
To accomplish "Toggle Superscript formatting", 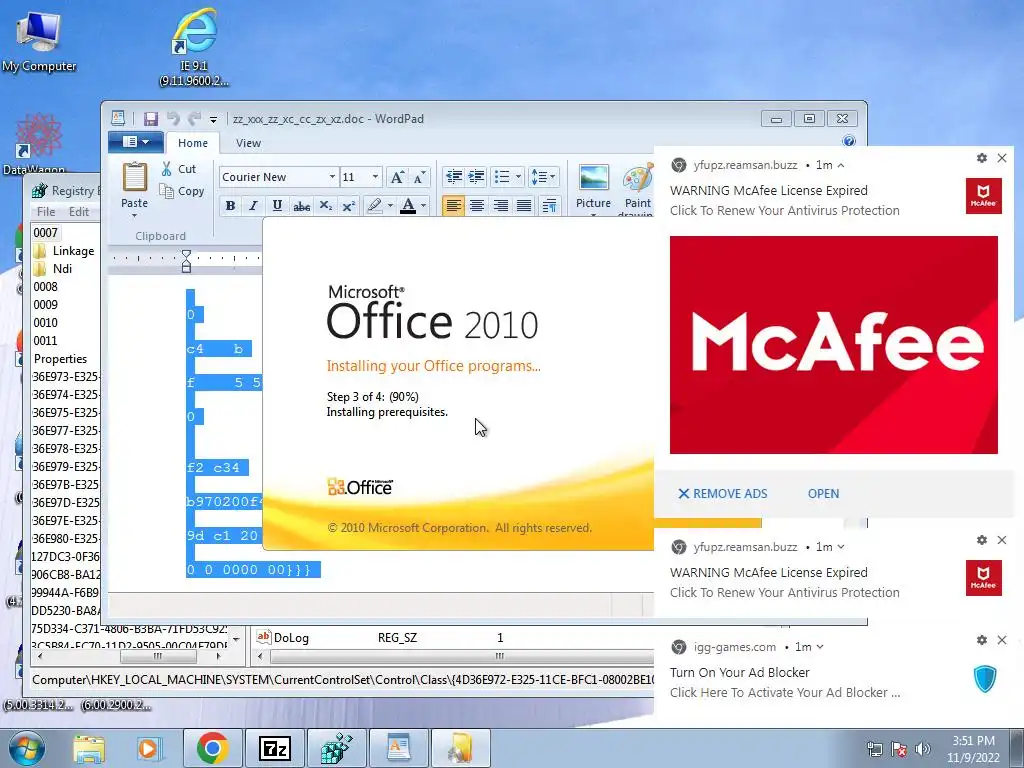I will tap(349, 206).
